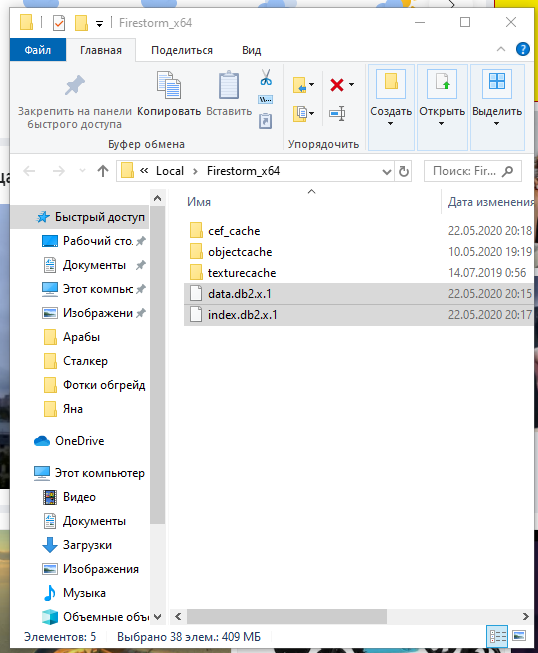Image resolution: width=538 pixels, height=653 pixels.
Task: Switch to the Вид ribbon tab
Action: coord(252,50)
